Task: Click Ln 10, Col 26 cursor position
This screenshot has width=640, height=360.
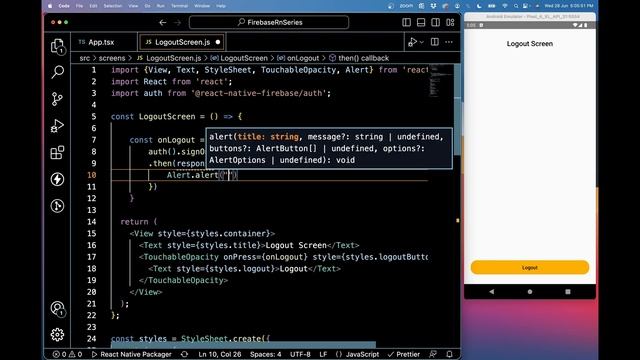Action: (220, 354)
